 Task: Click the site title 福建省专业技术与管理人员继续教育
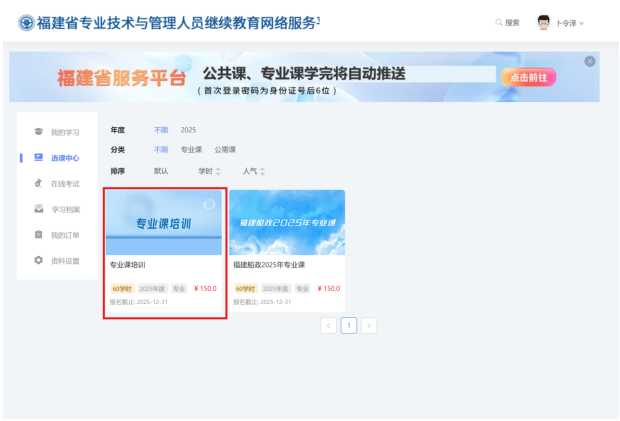(x=178, y=23)
